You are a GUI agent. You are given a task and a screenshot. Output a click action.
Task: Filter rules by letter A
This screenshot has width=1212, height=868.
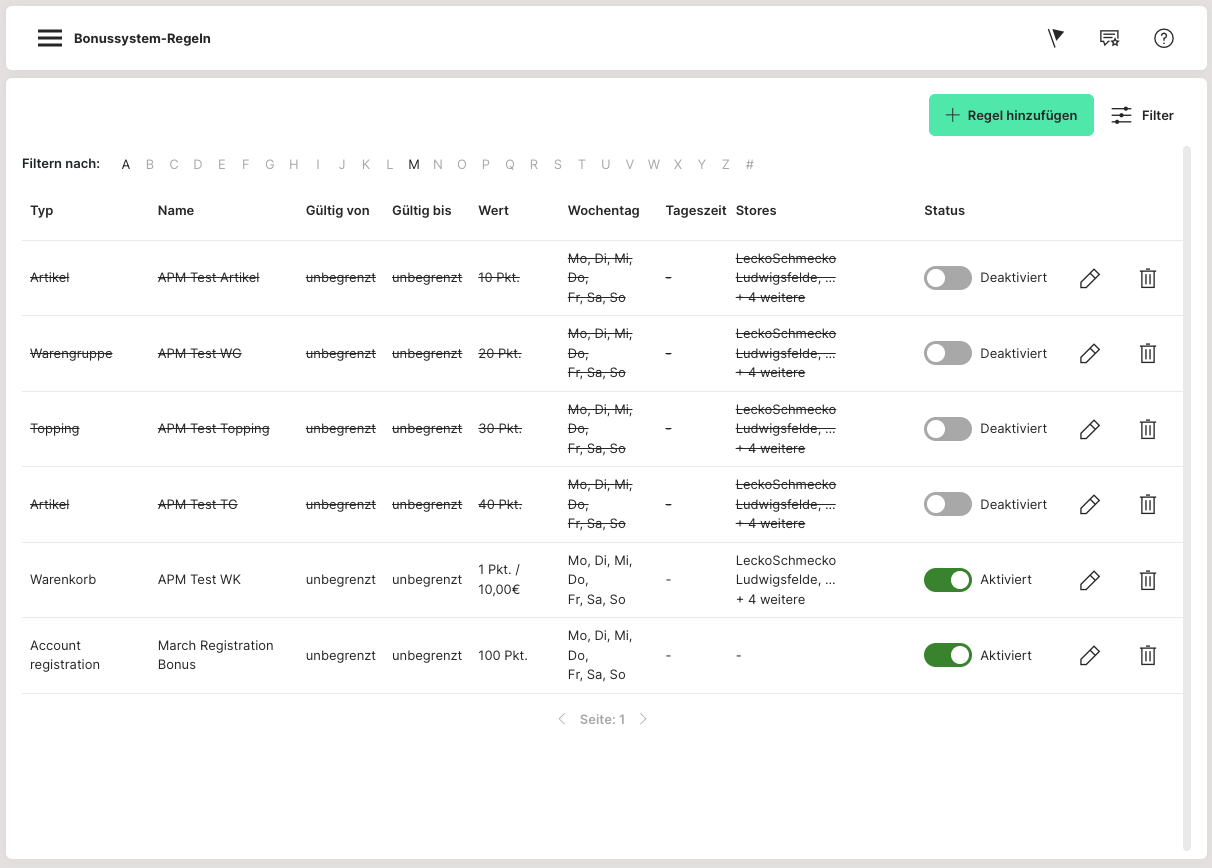(126, 165)
